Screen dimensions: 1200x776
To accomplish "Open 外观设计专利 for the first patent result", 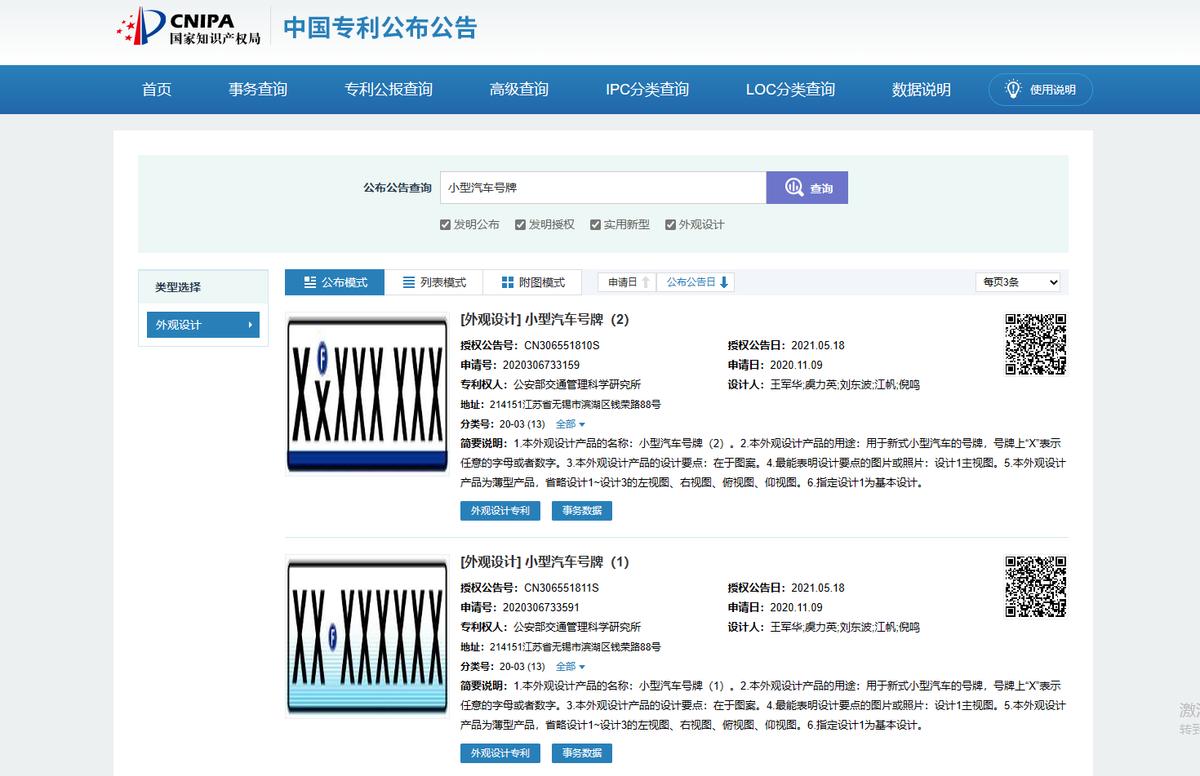I will 499,510.
